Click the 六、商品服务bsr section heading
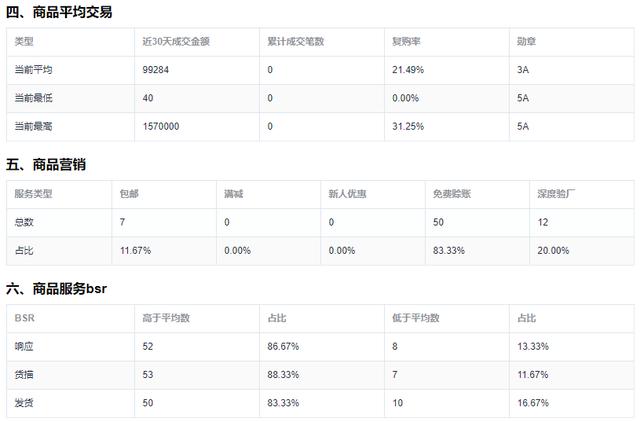 coord(56,288)
